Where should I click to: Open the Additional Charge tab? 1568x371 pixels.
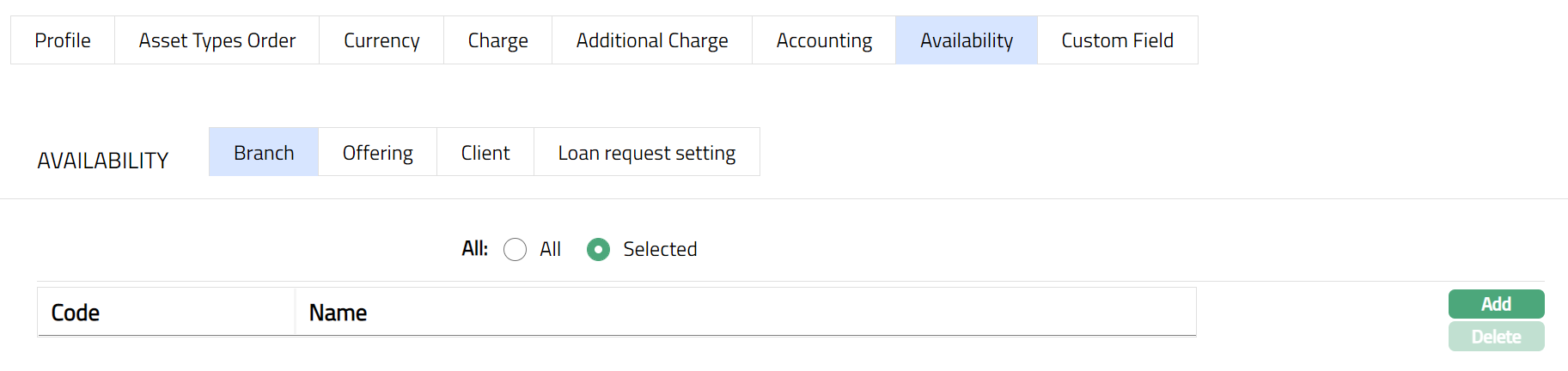[651, 40]
